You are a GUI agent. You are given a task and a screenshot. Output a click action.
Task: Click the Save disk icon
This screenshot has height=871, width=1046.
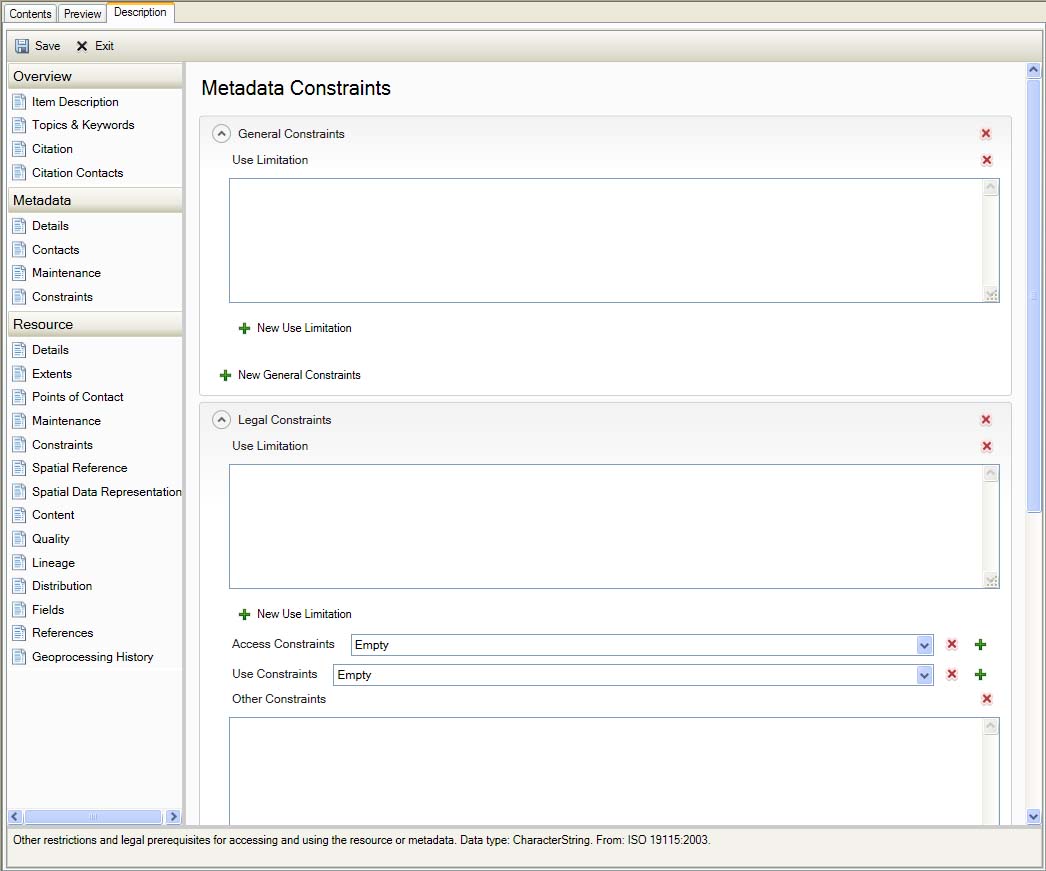click(x=22, y=46)
